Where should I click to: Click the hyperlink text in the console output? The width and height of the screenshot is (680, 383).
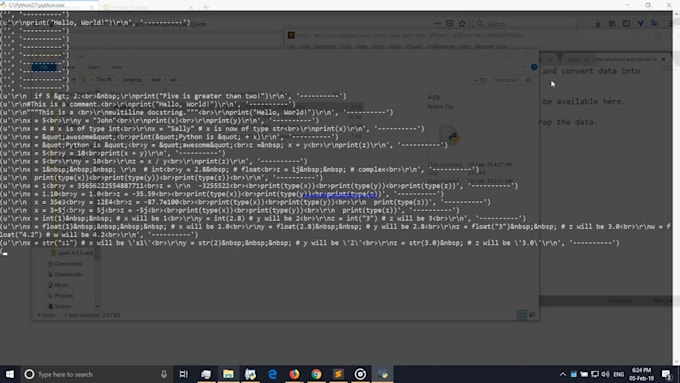340,195
